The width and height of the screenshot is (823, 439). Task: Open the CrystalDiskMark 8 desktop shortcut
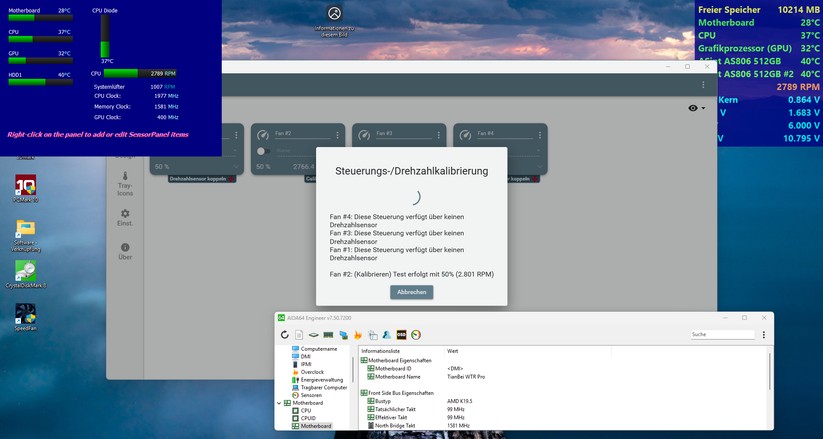click(x=25, y=272)
